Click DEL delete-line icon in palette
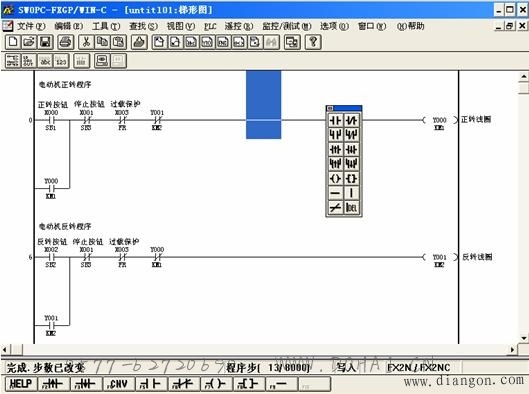Viewport: 529px width, 394px height. (x=351, y=207)
